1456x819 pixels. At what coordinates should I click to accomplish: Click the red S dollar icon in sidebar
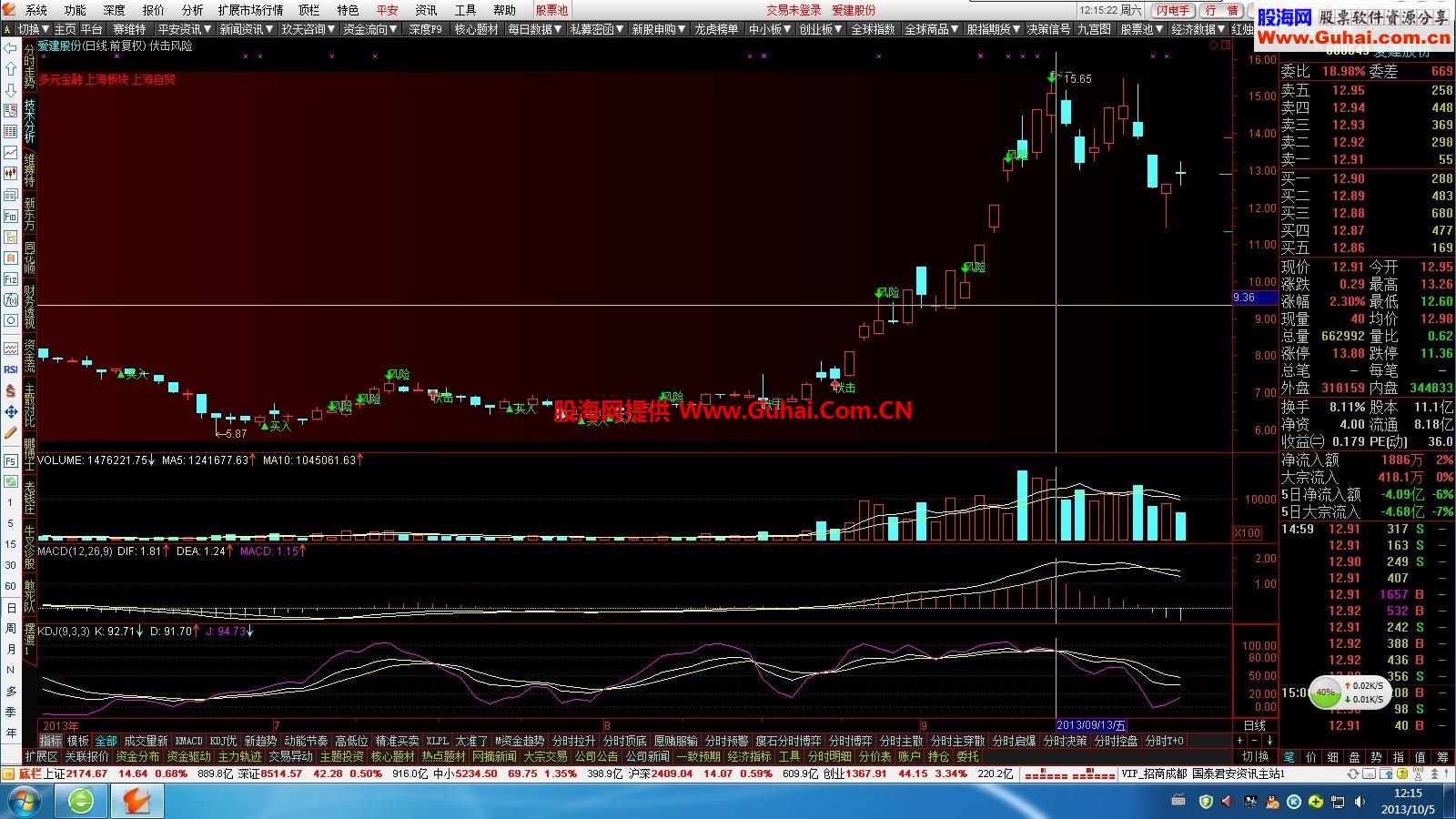[11, 390]
